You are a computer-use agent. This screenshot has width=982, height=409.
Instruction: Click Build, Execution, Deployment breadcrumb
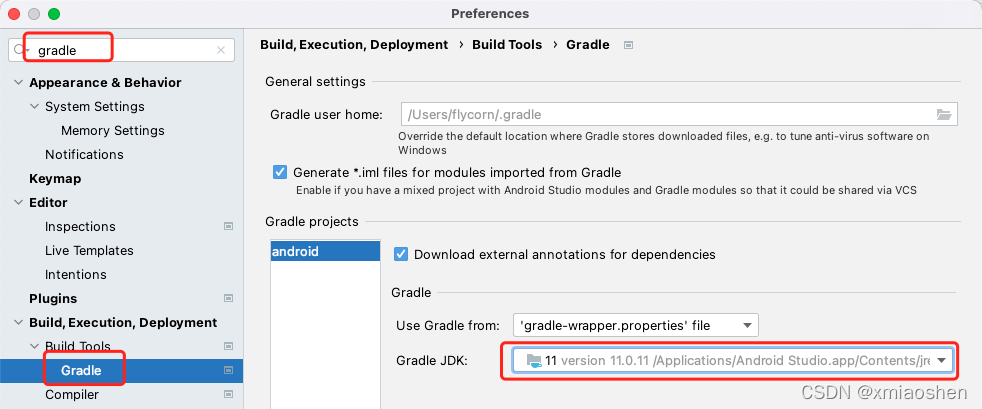tap(354, 44)
